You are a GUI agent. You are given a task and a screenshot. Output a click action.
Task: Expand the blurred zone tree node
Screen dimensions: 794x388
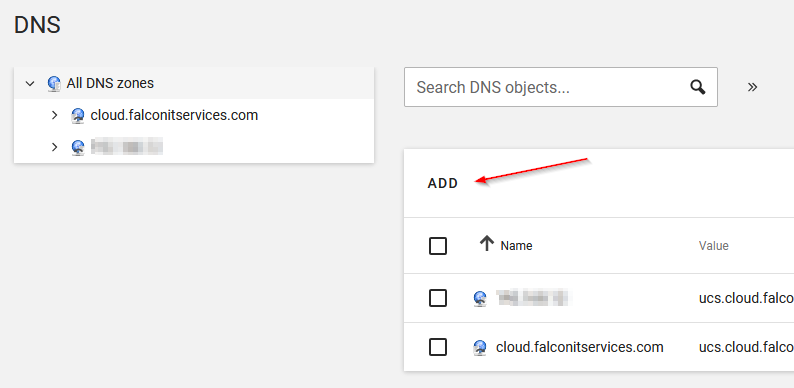click(x=55, y=147)
